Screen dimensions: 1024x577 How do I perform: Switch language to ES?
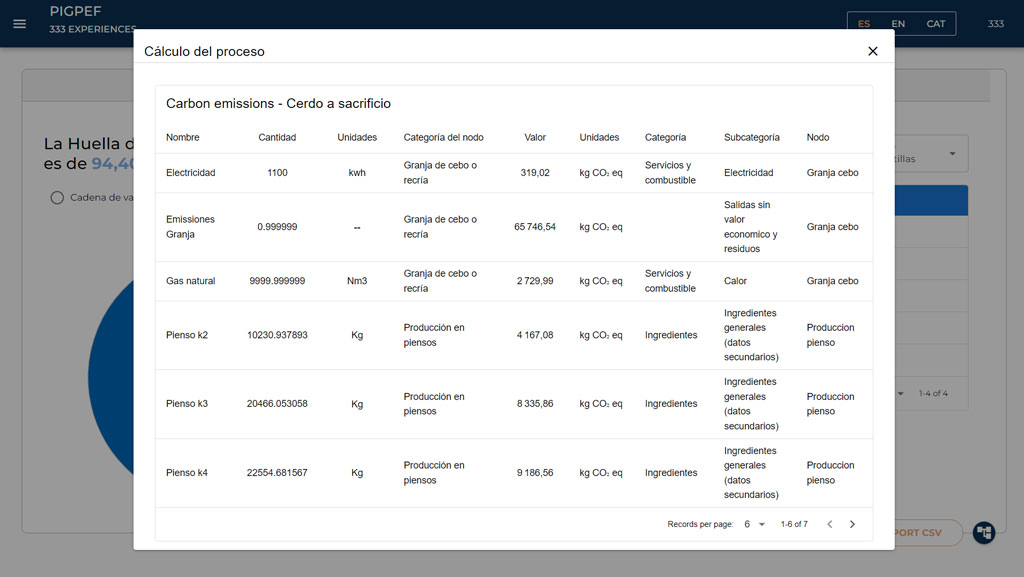pyautogui.click(x=864, y=24)
